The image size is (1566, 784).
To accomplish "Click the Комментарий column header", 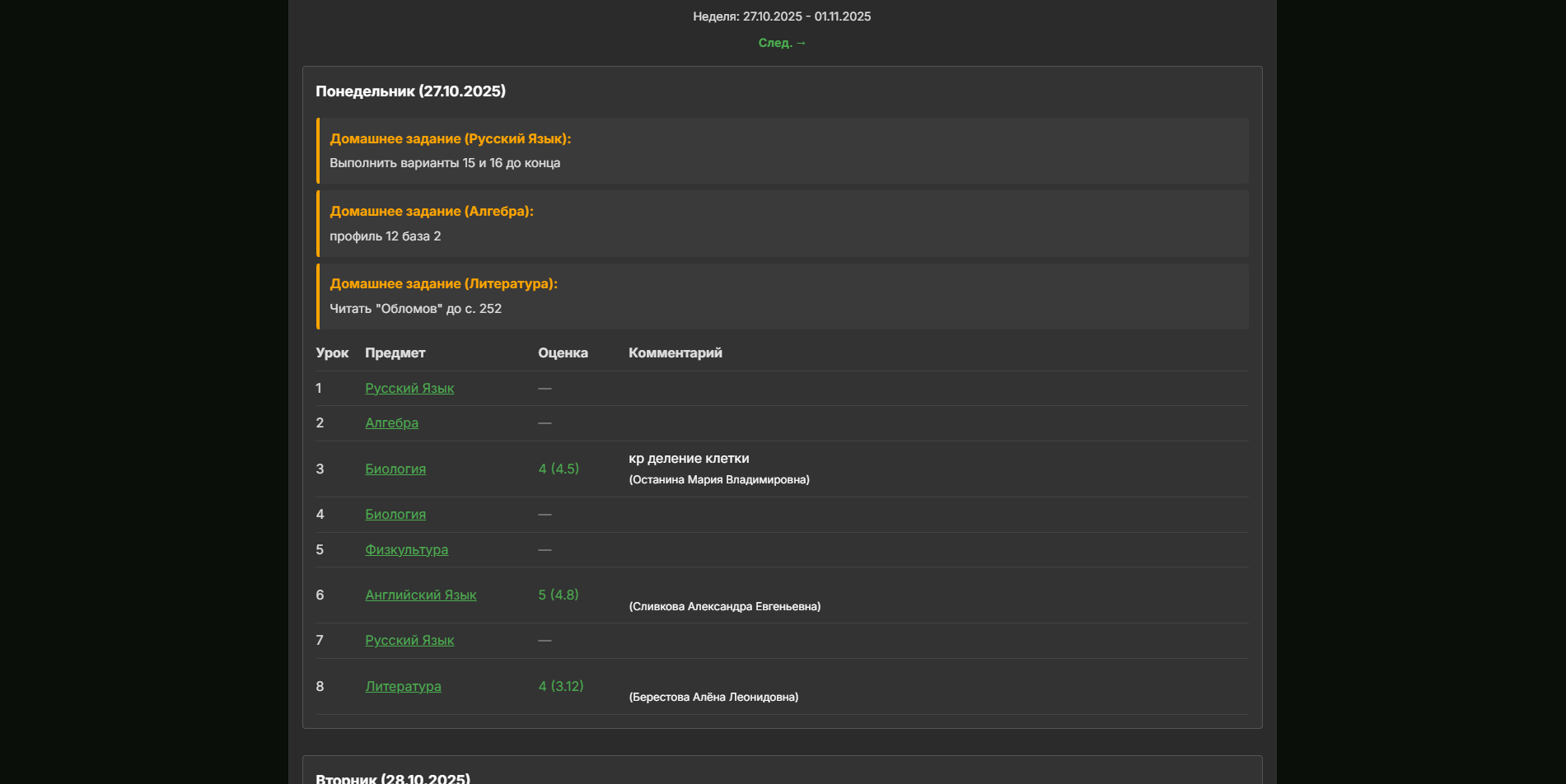I will 675,352.
